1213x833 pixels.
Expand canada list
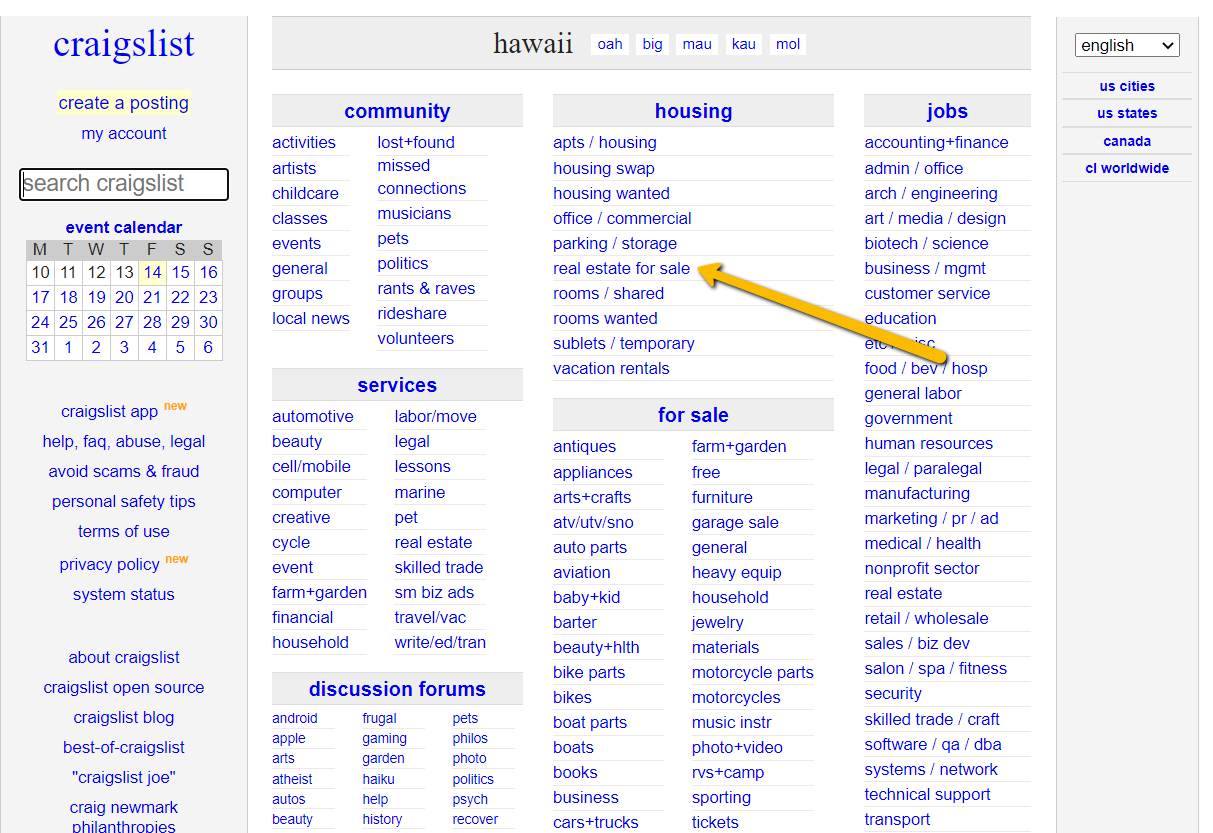1127,141
